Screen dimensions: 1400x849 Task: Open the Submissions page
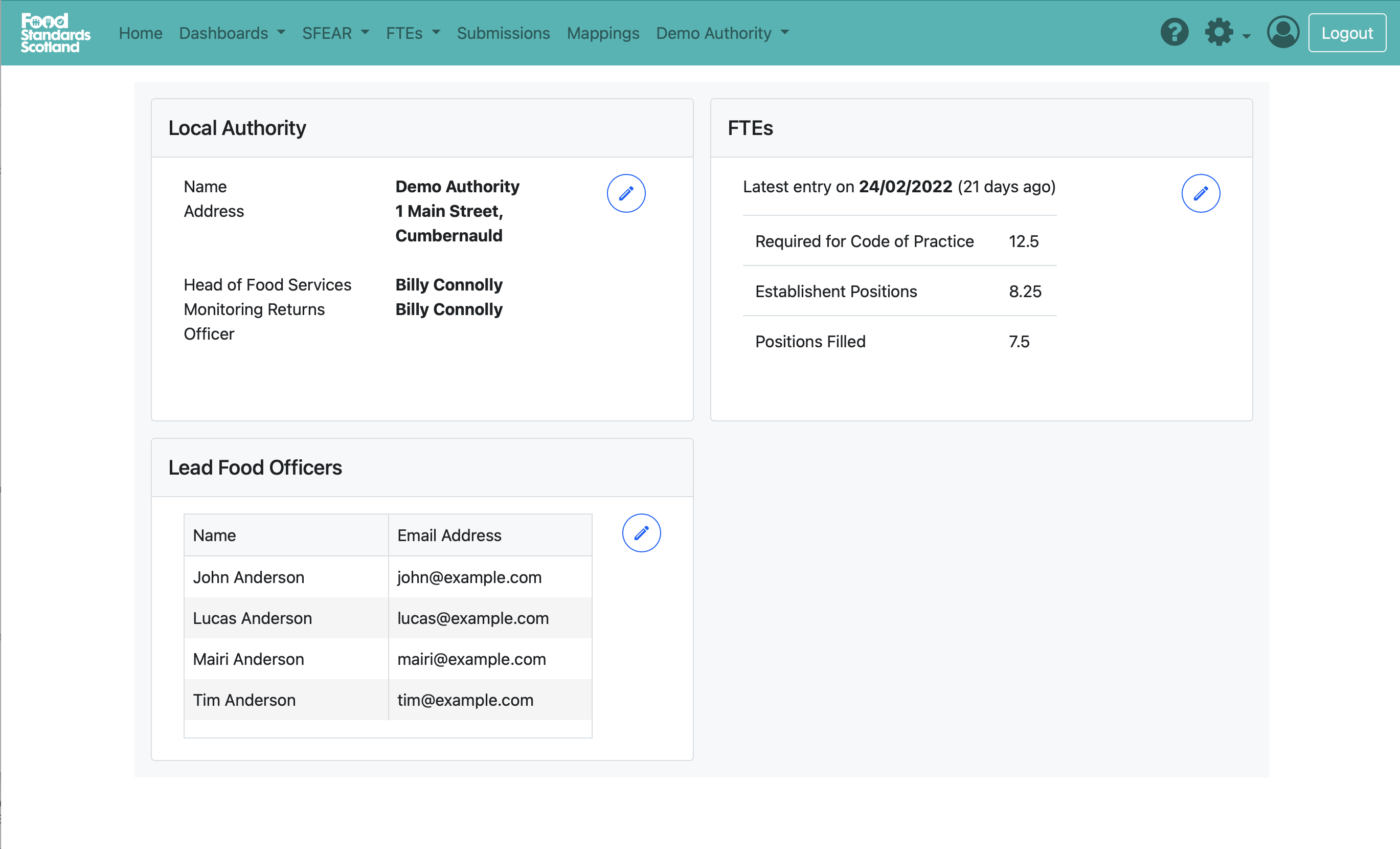(x=504, y=33)
